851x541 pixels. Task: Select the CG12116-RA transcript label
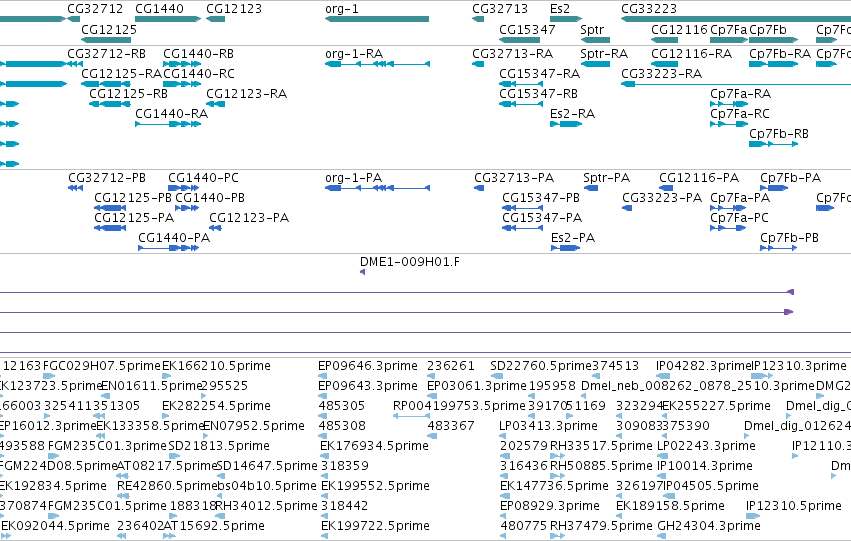click(x=691, y=54)
